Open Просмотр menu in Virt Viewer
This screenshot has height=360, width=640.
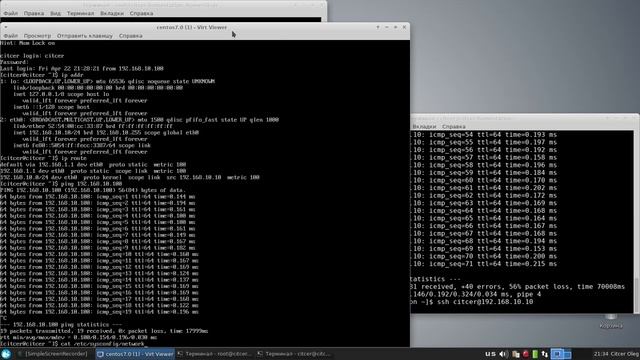pyautogui.click(x=38, y=36)
